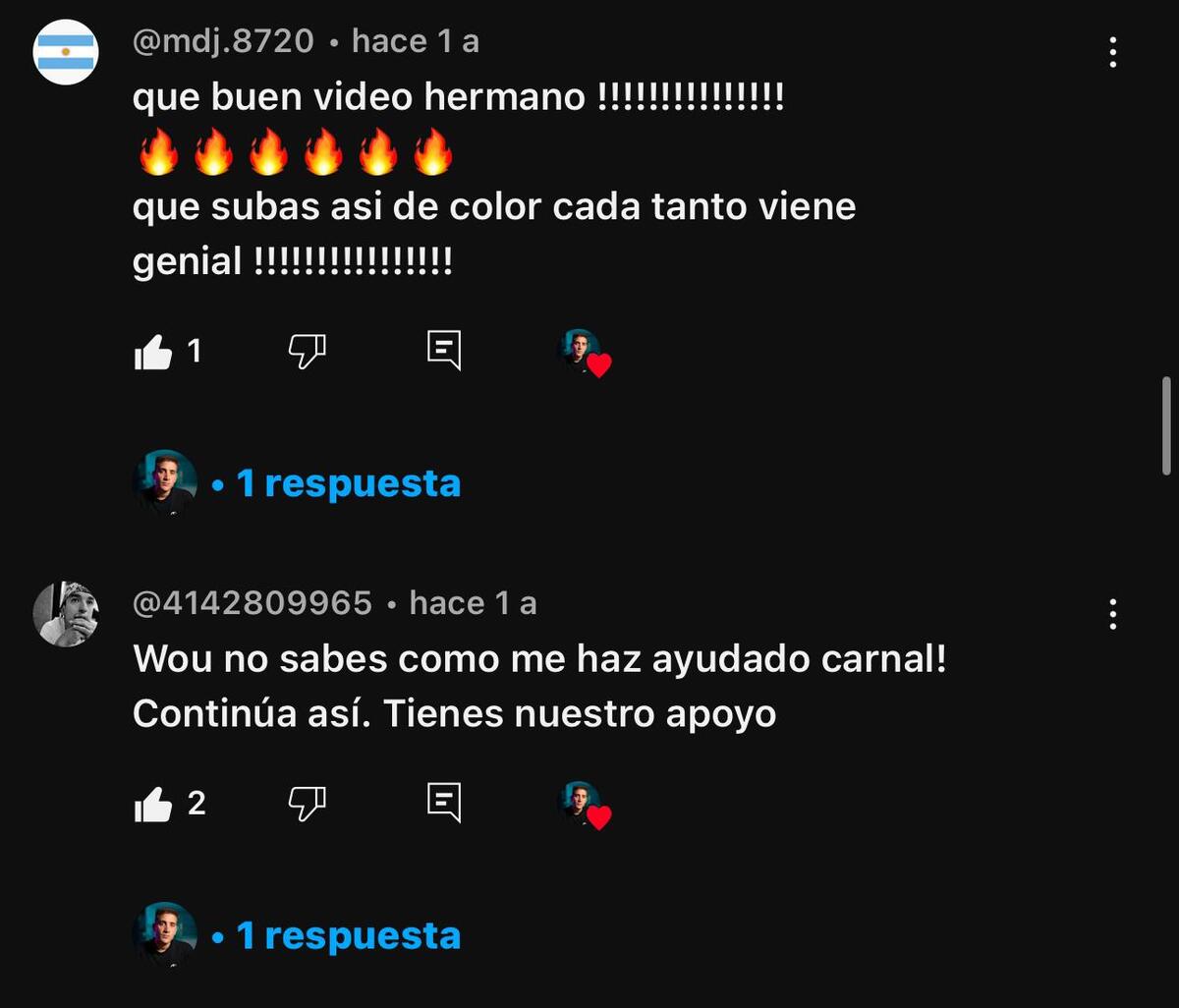Open options menu for @4142809965 comment
1179x1008 pixels.
(x=1112, y=614)
